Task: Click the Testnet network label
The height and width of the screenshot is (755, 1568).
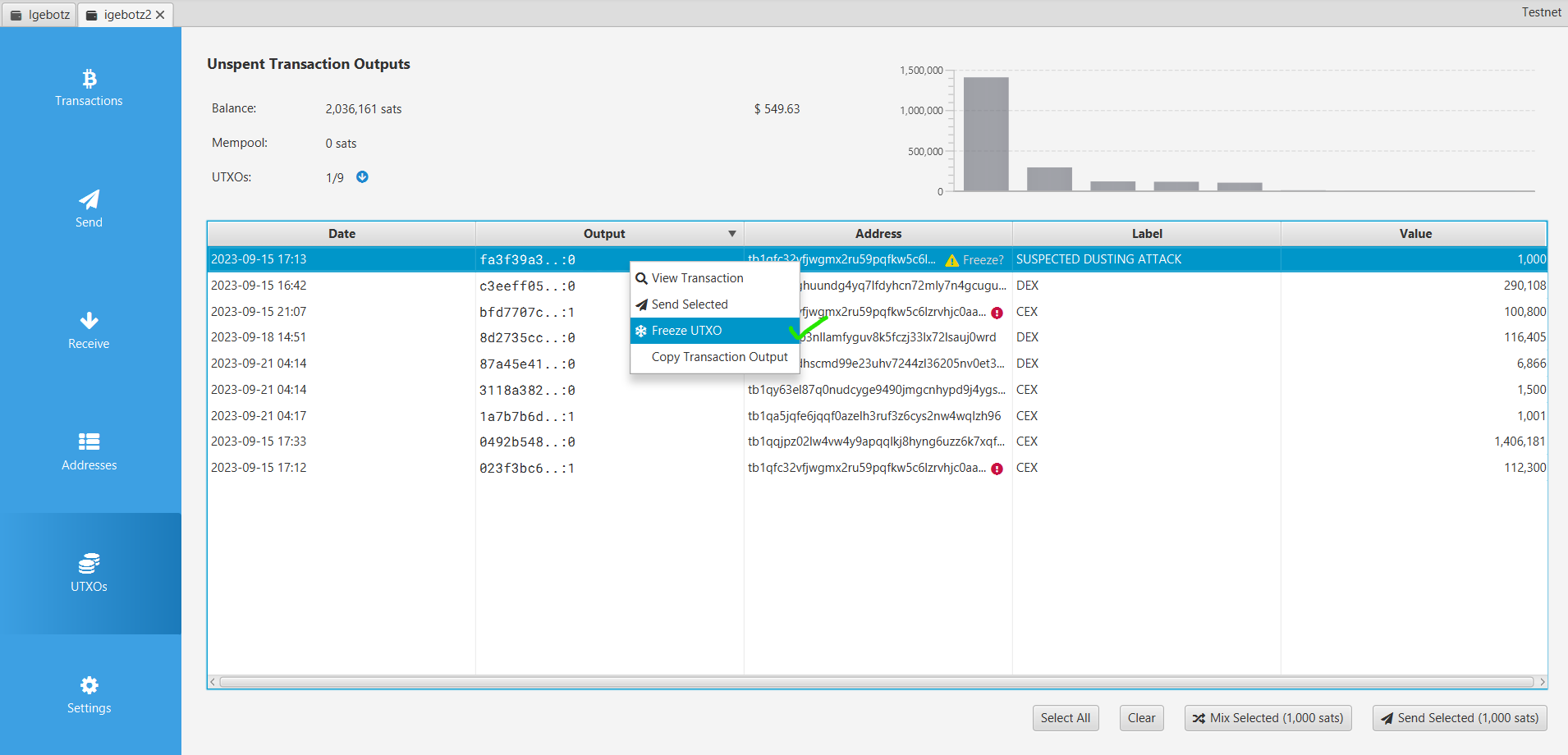Action: tap(1541, 12)
